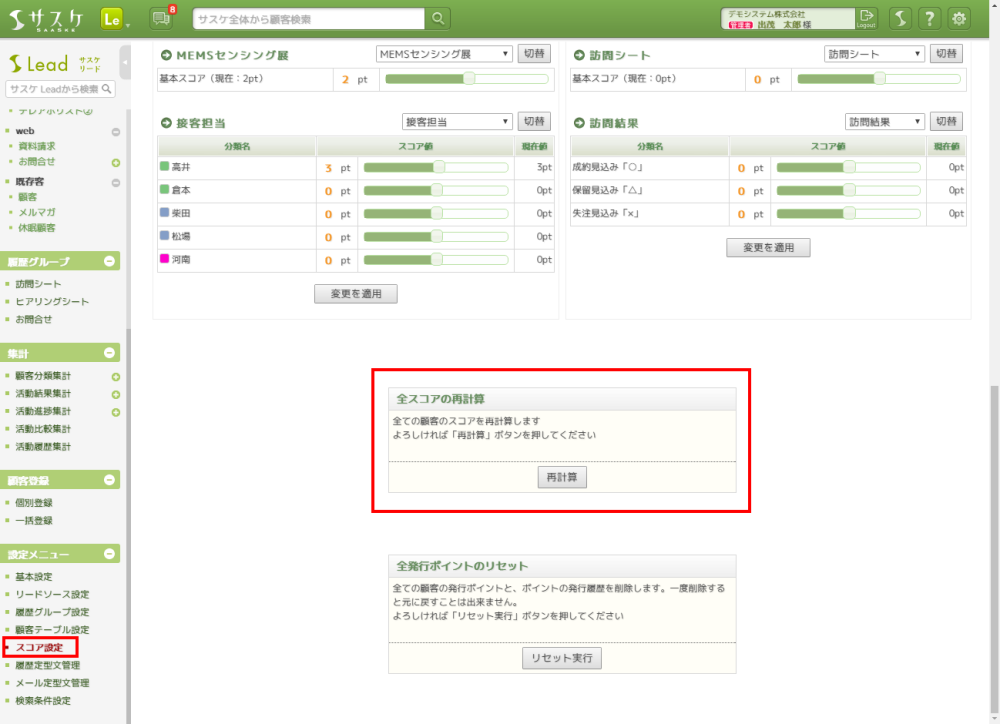Viewport: 1000px width, 724px height.
Task: Open the chat notifications icon with badge 8
Action: coord(162,18)
